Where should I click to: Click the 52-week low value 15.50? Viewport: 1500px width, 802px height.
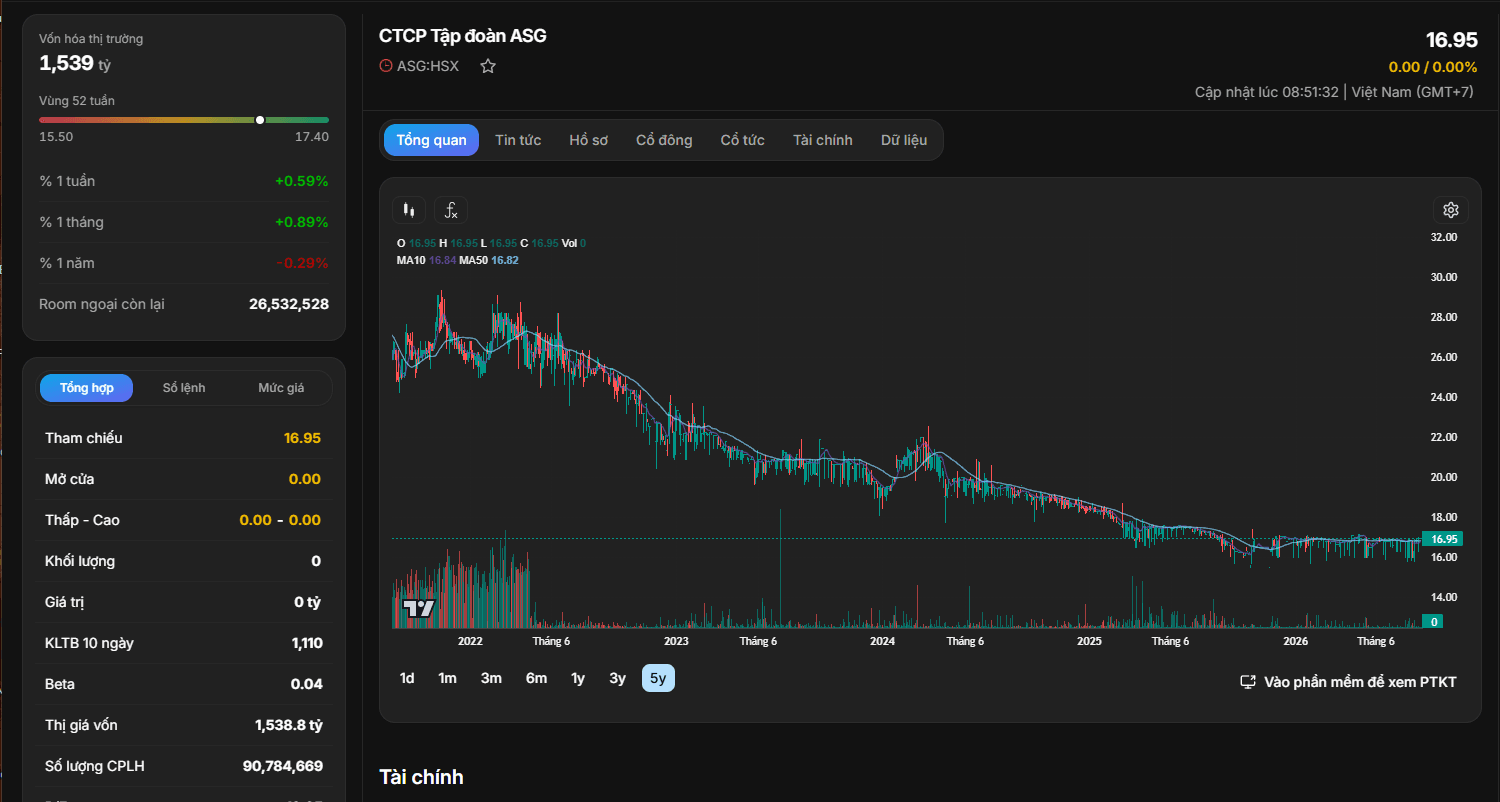point(56,137)
